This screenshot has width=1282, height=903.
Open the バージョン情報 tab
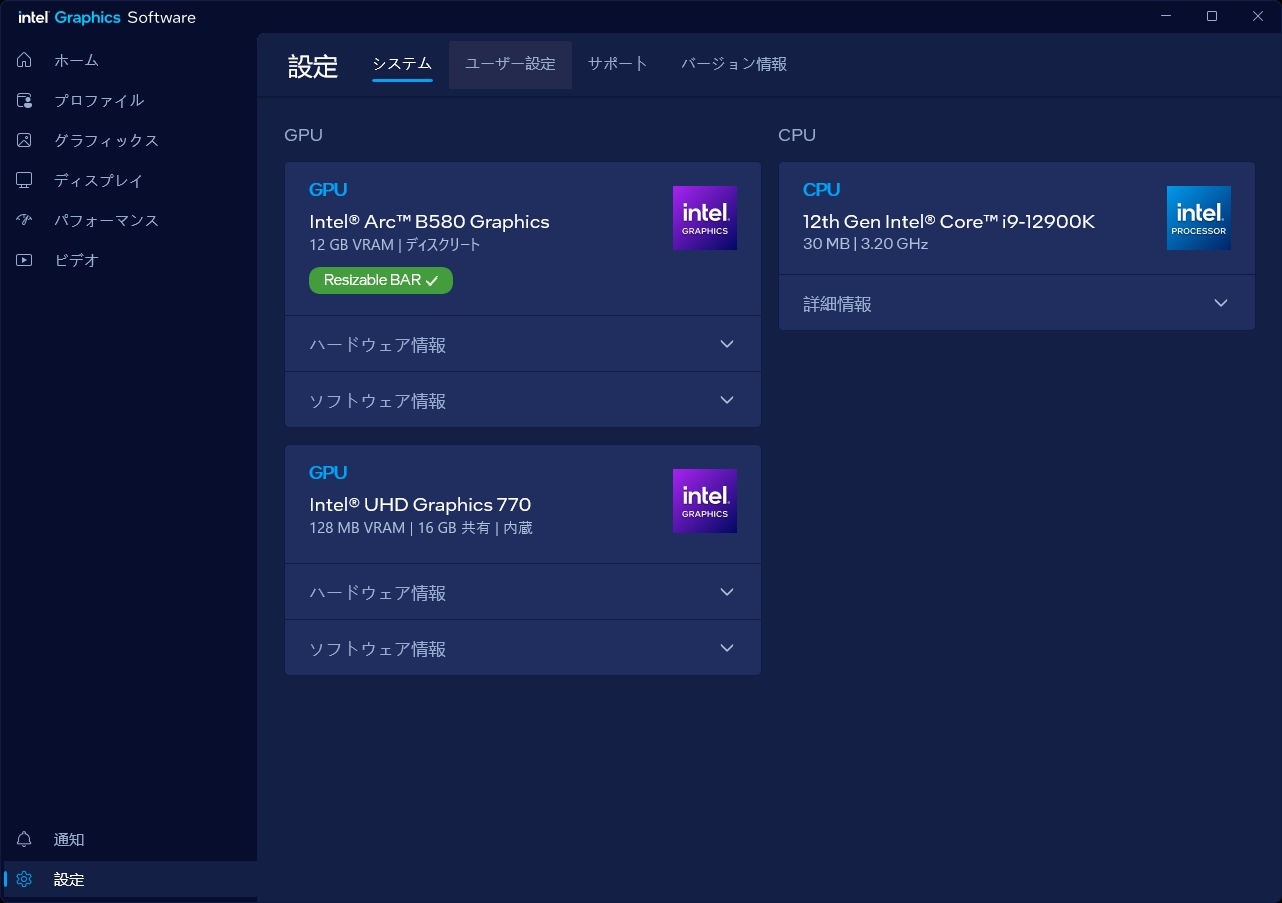coord(734,64)
